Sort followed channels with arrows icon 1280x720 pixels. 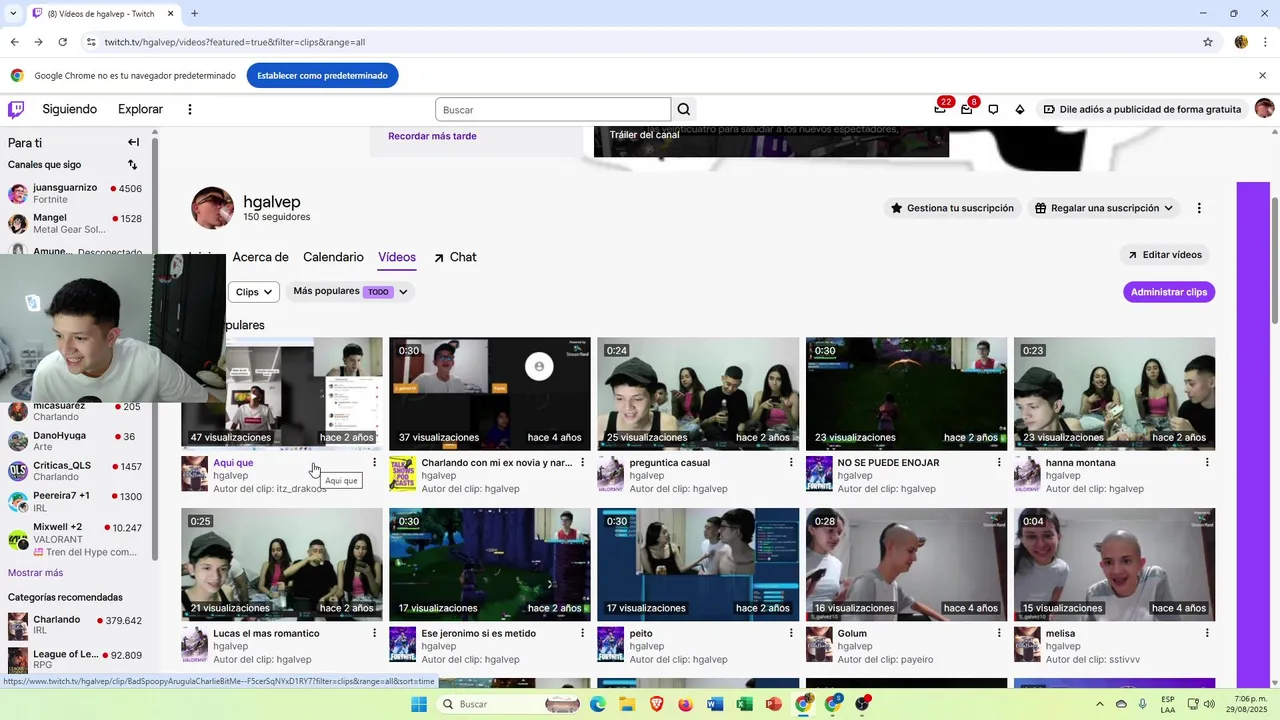[x=132, y=164]
